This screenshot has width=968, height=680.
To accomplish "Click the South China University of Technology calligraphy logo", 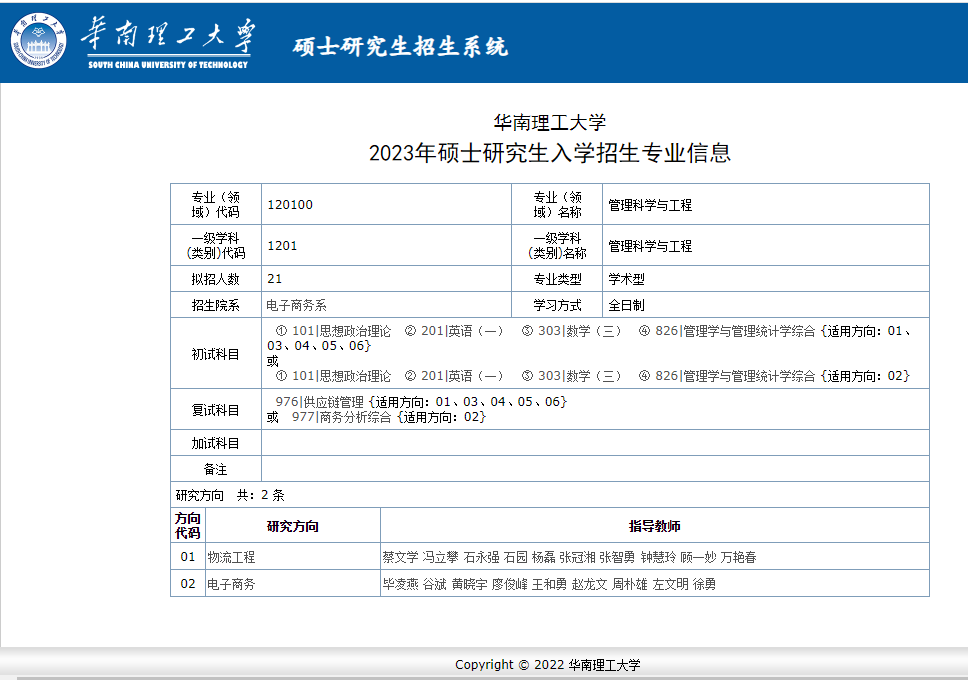I will pos(167,41).
